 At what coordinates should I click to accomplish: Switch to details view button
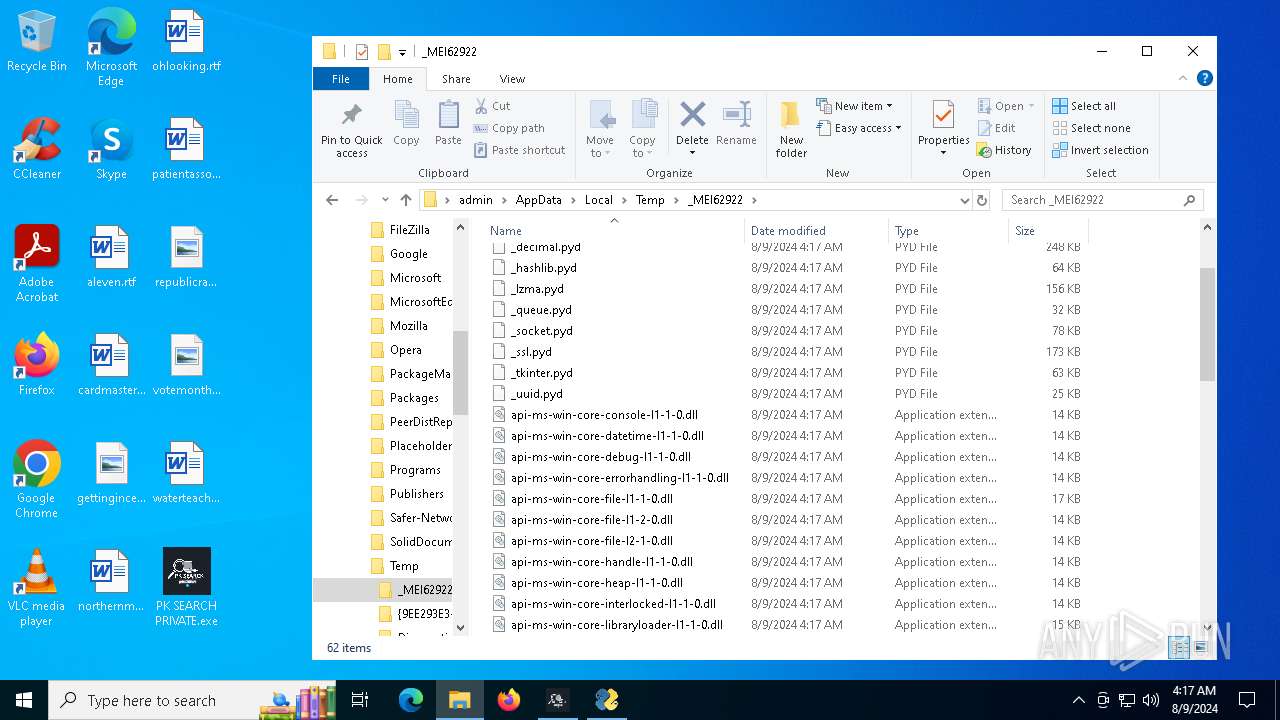coord(1179,648)
